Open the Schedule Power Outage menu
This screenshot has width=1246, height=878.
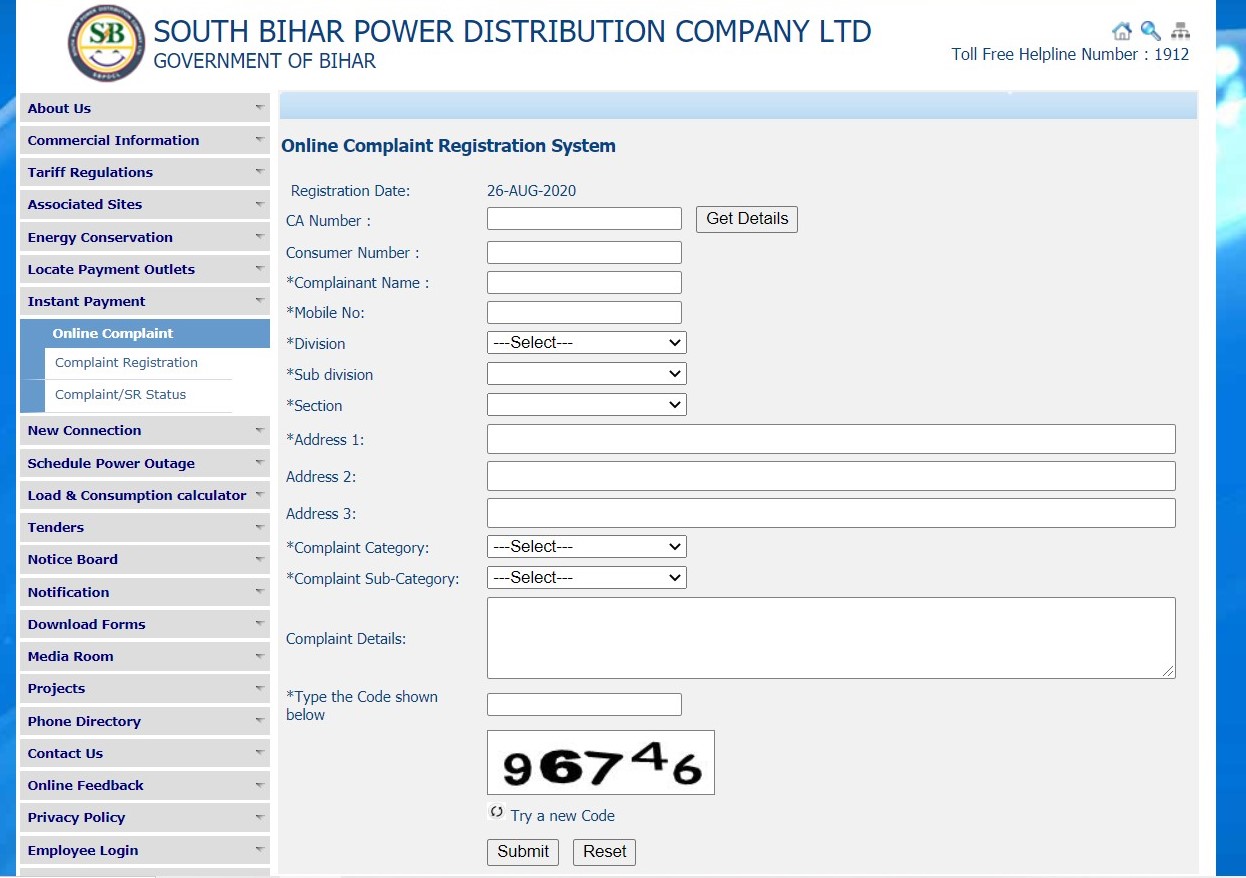click(145, 463)
